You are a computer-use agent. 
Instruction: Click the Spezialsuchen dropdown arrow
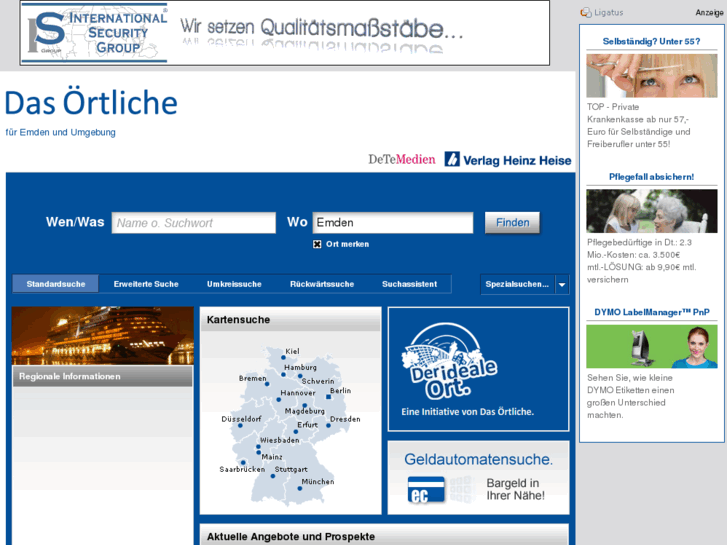pos(562,284)
